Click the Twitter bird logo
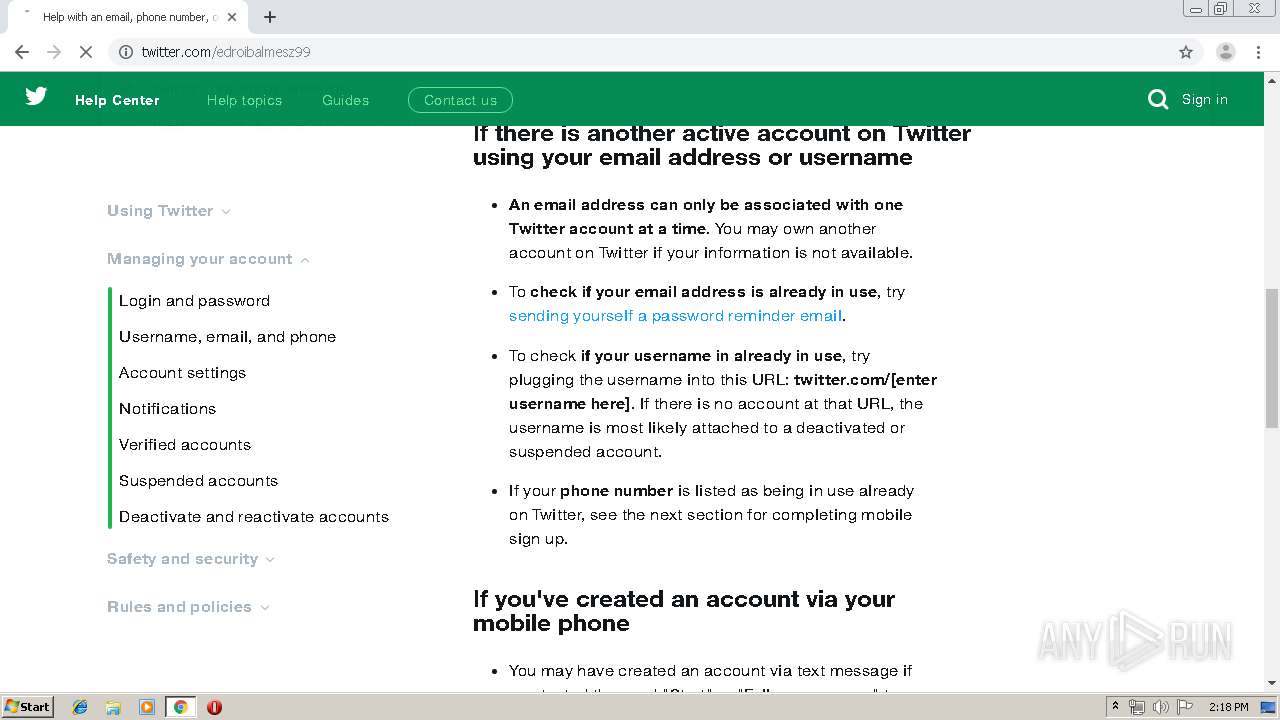1280x720 pixels. 36,96
